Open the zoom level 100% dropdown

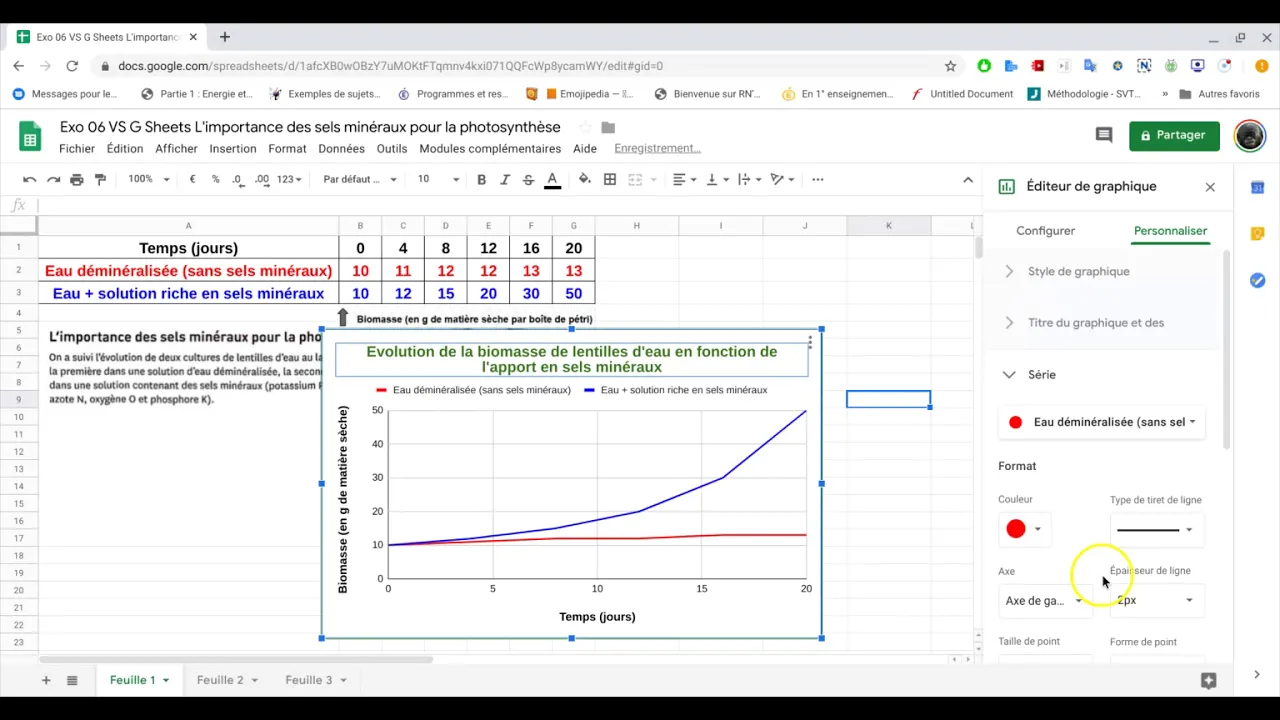(149, 179)
